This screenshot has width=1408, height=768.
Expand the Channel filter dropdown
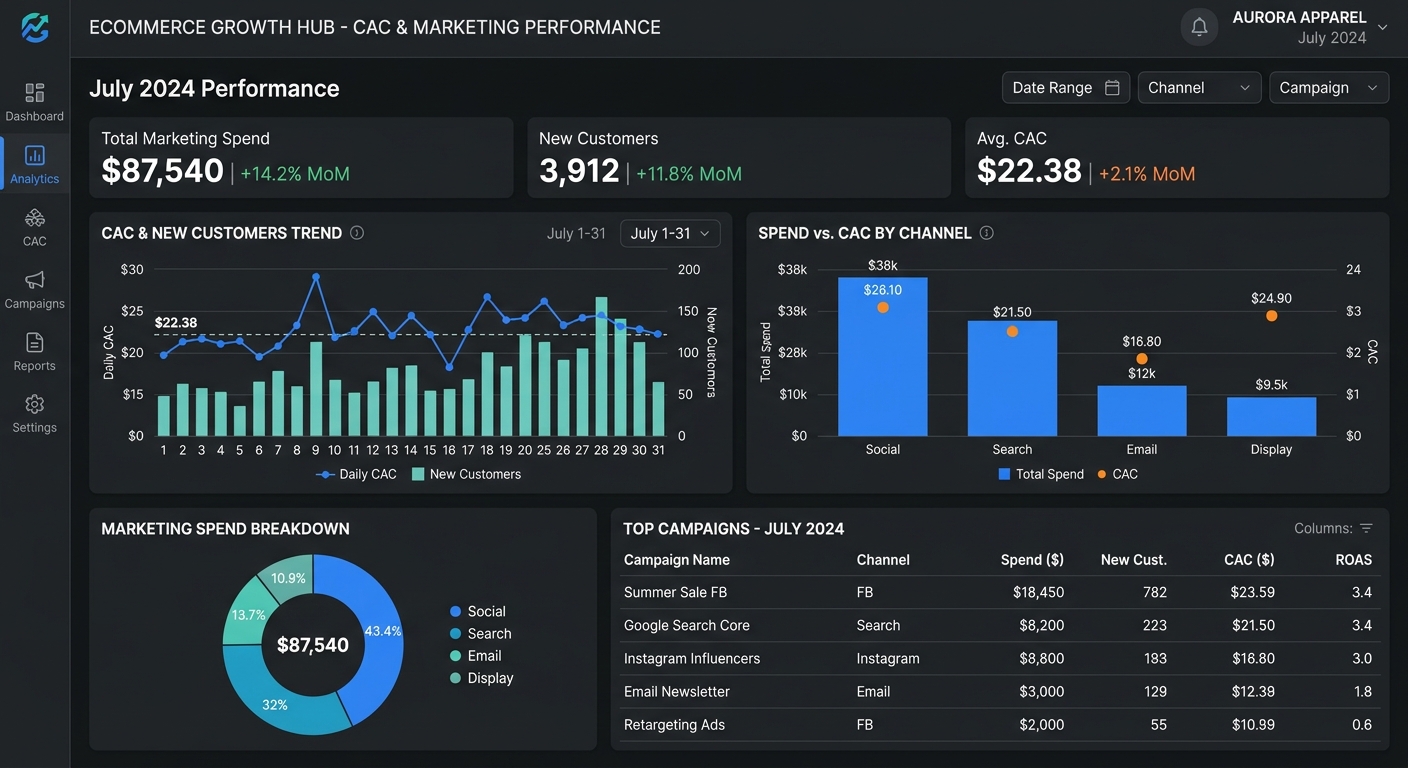pos(1199,88)
